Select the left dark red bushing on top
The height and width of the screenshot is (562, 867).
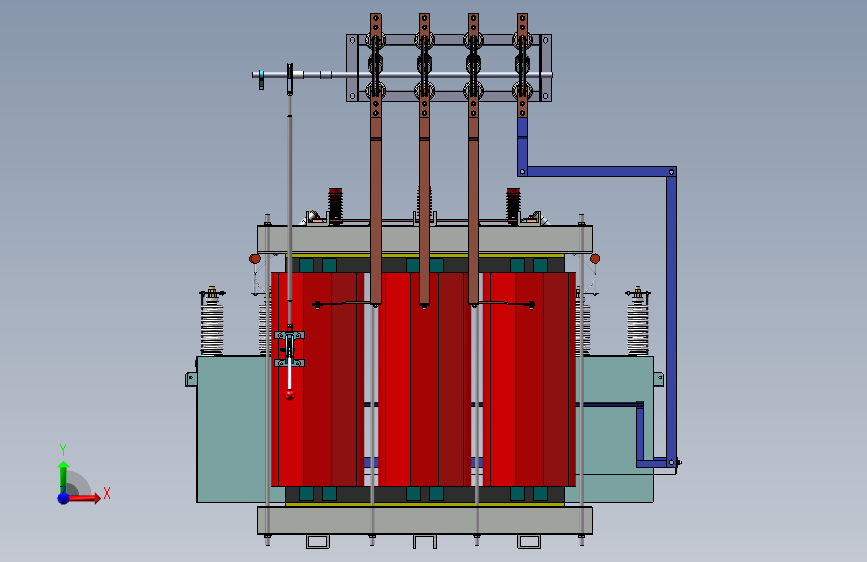click(x=335, y=206)
